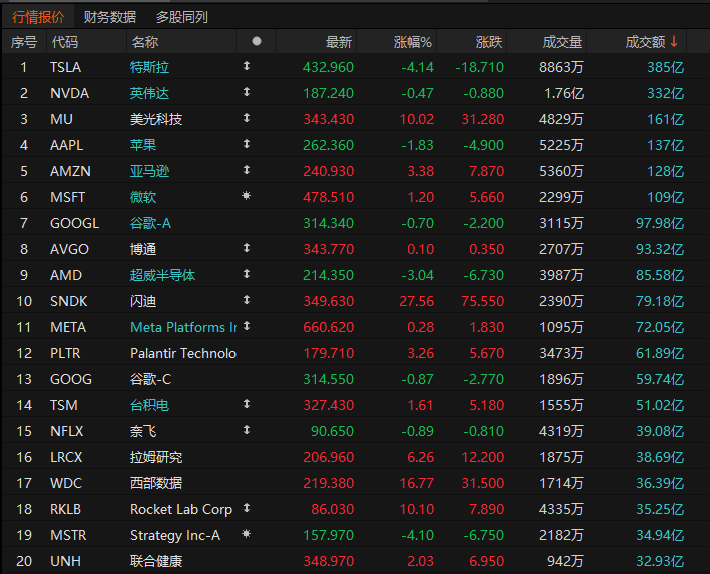Select ticker code WDC
Image resolution: width=710 pixels, height=574 pixels.
[66, 483]
